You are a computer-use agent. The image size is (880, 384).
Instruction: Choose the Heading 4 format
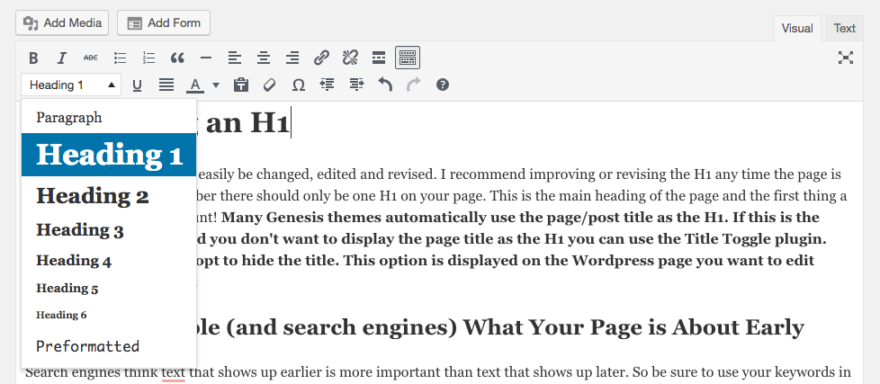tap(109, 260)
